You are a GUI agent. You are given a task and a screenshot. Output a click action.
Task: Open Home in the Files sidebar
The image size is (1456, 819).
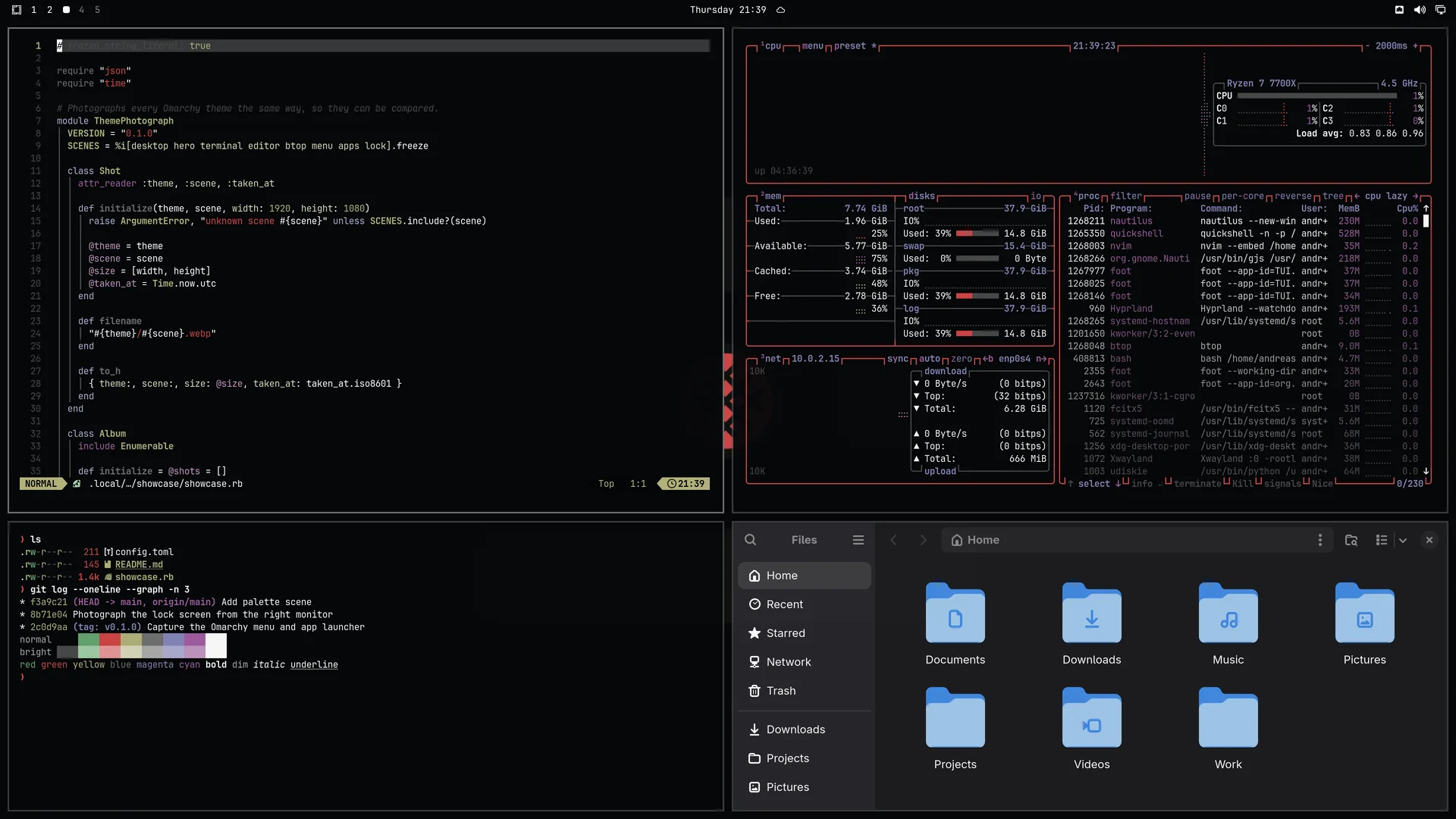804,576
